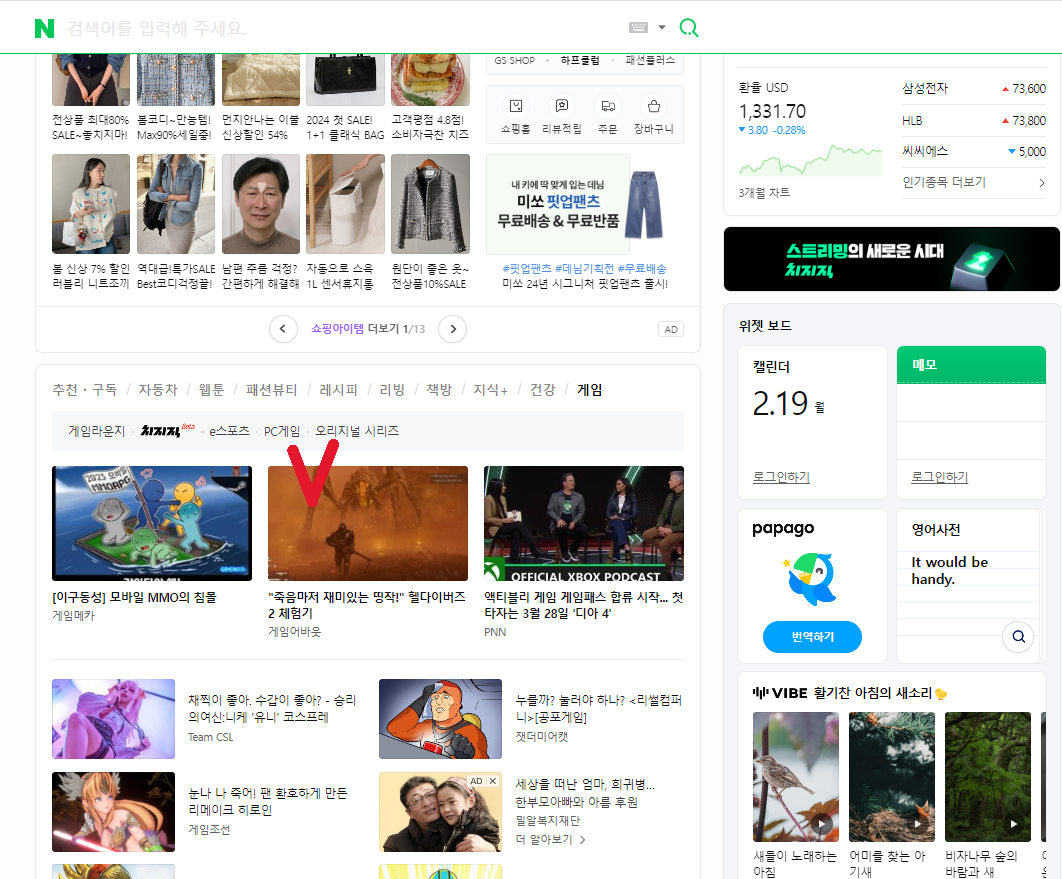Open the 하프클럽 link
This screenshot has height=879, width=1062.
coord(580,60)
